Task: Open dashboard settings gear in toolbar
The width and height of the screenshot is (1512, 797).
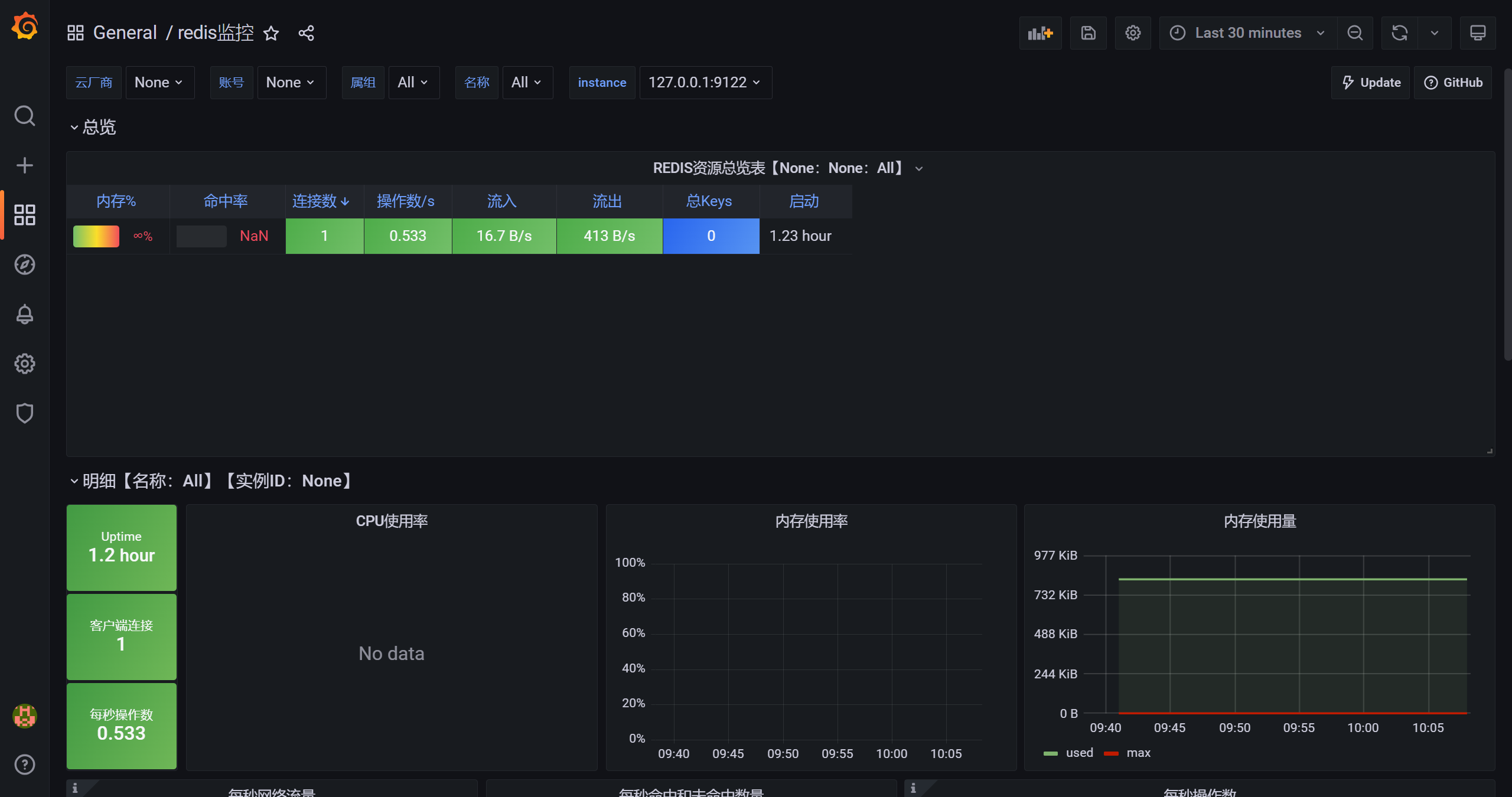Action: tap(1133, 33)
